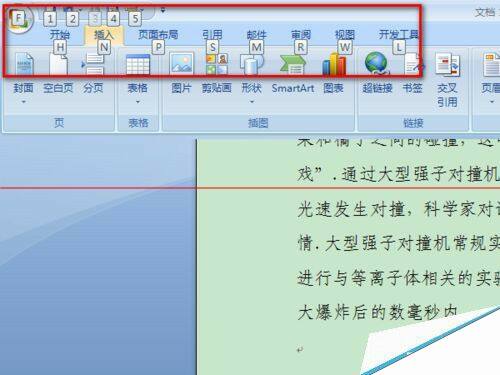500x375 pixels.
Task: Open the Quick Access Toolbar customize arrow
Action: coord(163,10)
